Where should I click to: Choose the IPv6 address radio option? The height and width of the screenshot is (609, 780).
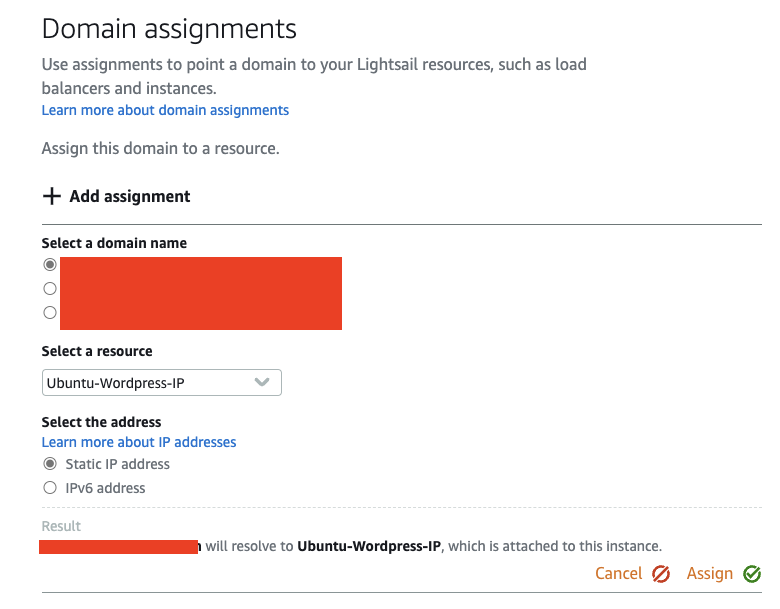coord(50,488)
